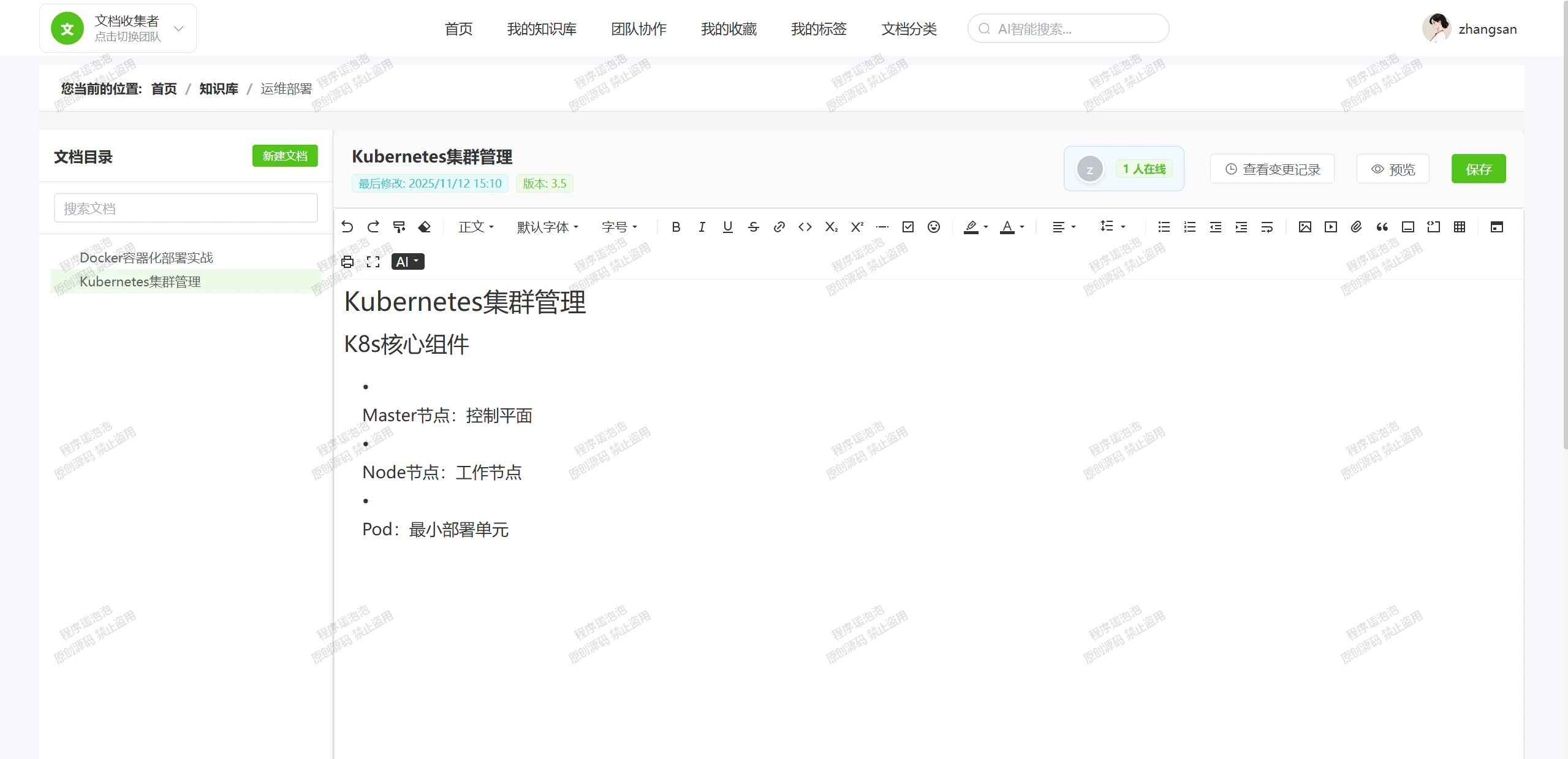The image size is (1568, 759).
Task: Toggle underline formatting
Action: coord(728,227)
